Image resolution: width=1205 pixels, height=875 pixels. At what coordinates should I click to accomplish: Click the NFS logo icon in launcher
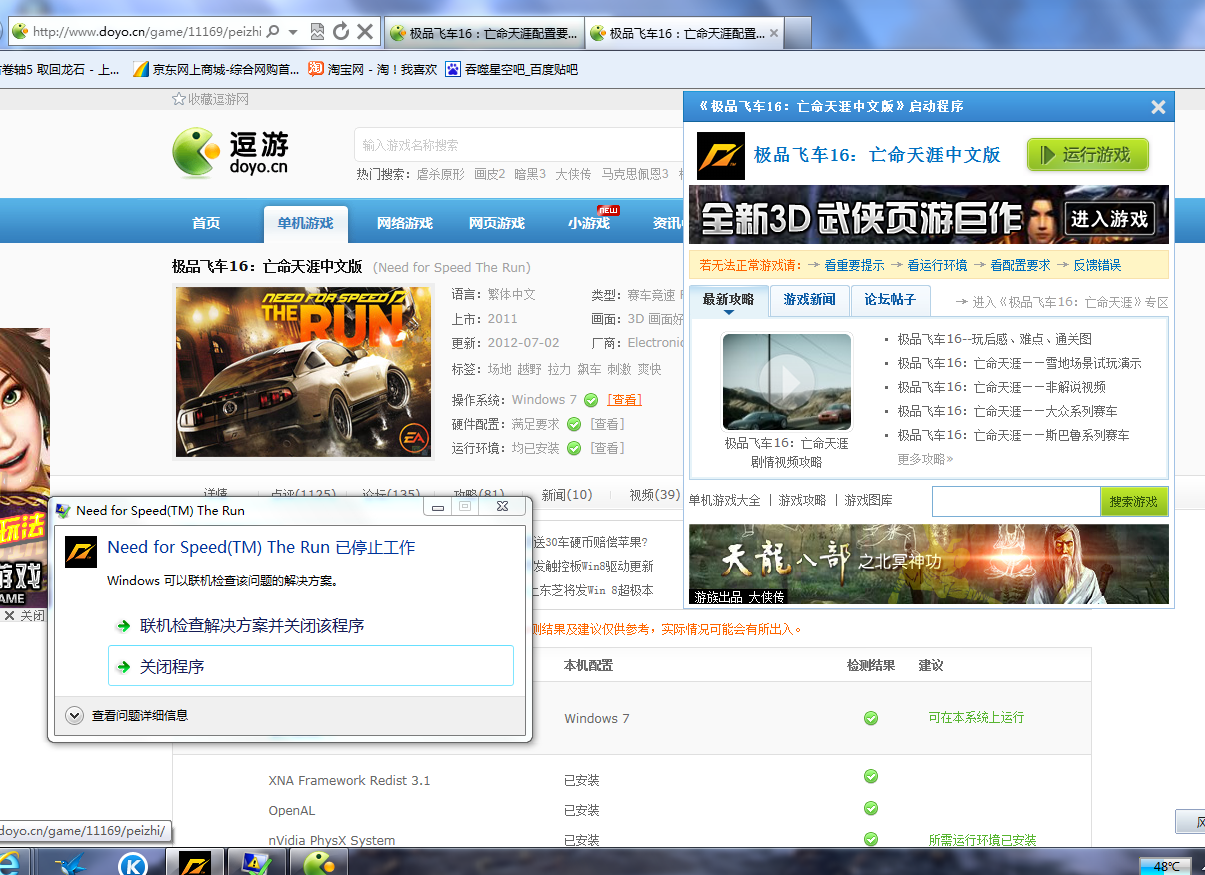tap(721, 154)
